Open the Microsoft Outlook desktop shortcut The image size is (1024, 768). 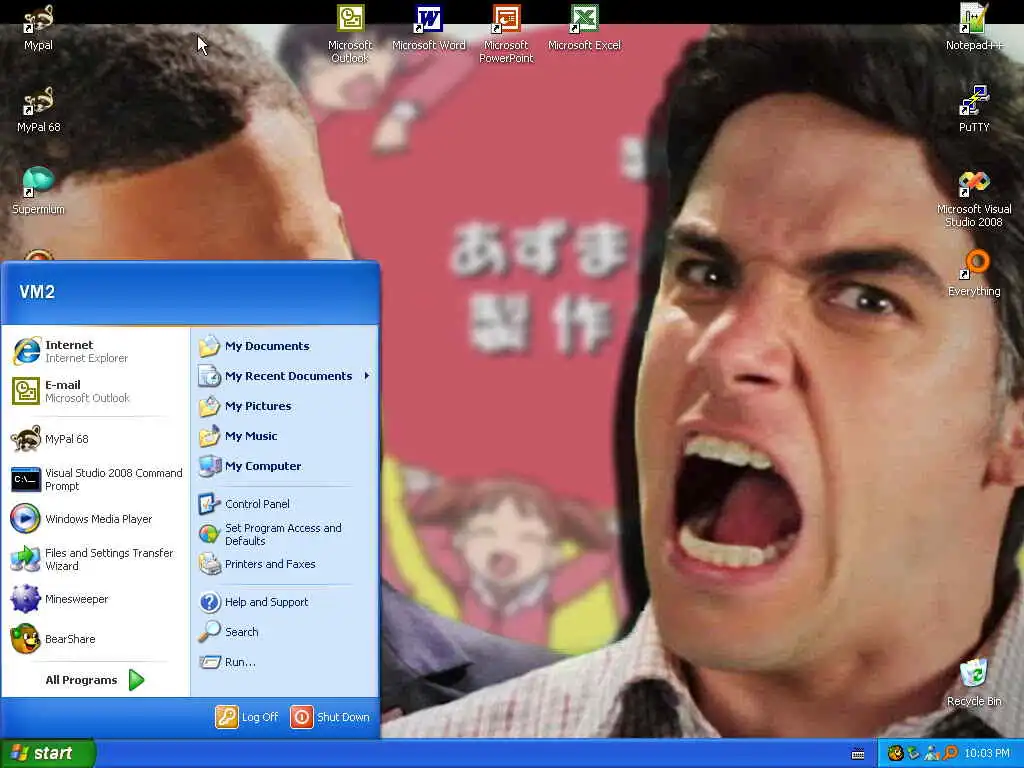[x=350, y=34]
